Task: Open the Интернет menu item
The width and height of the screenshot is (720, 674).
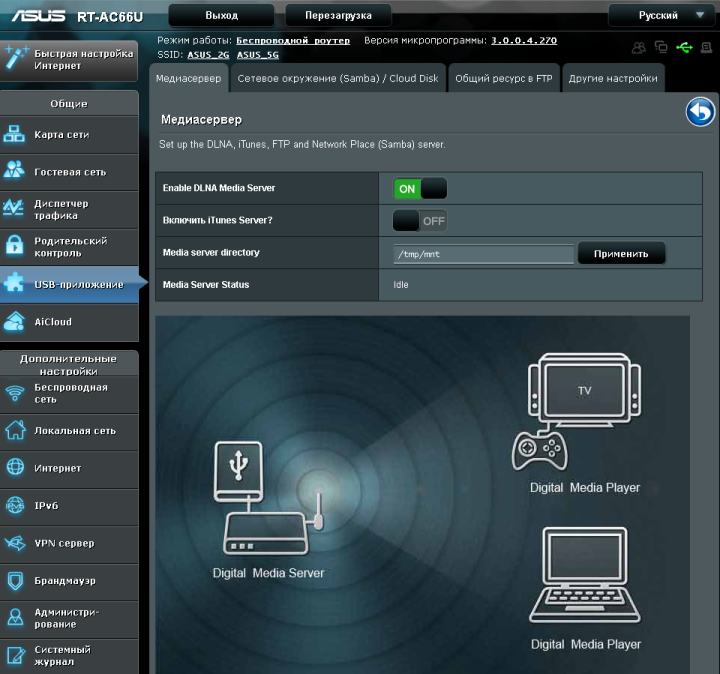Action: tap(69, 469)
